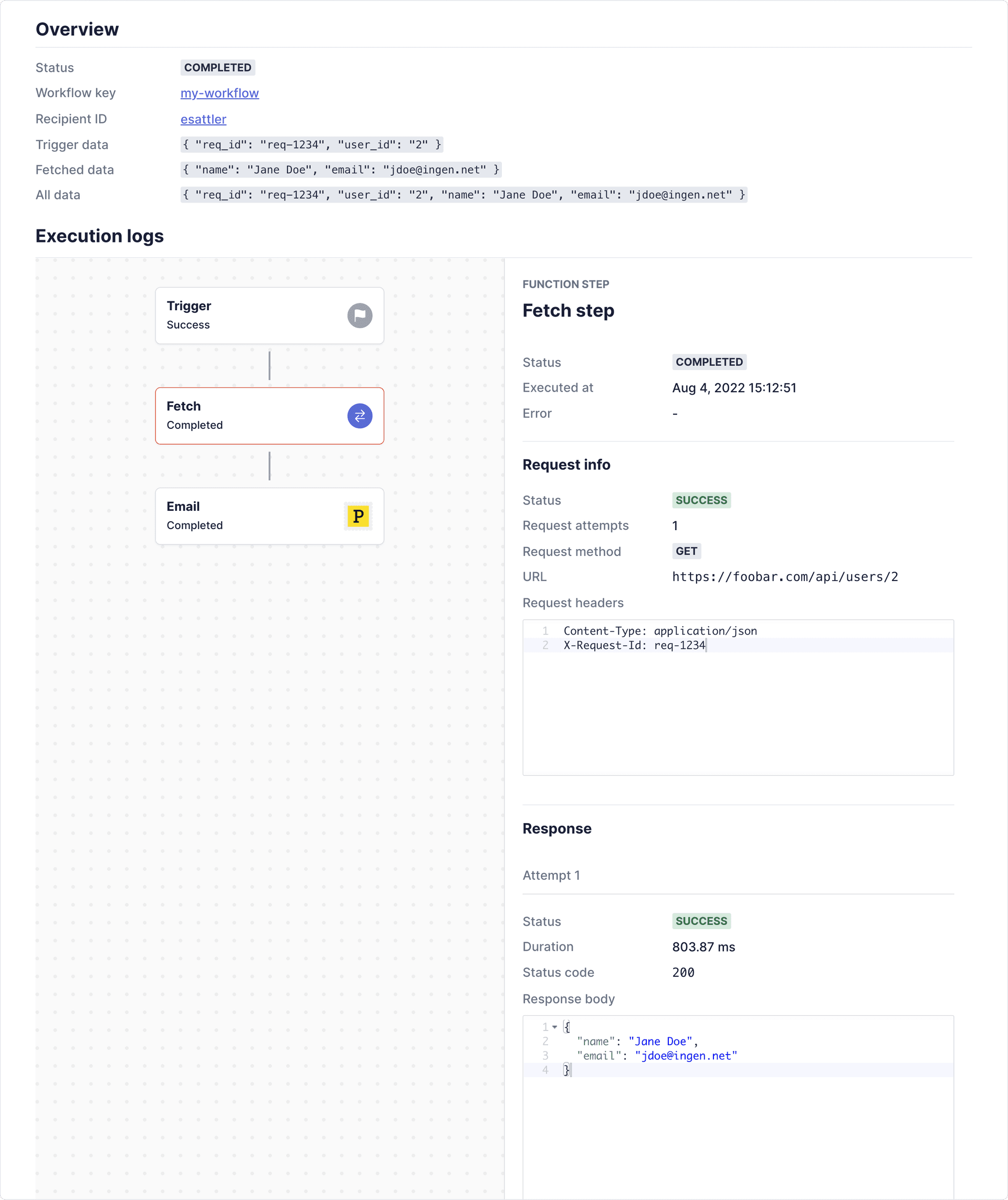The height and width of the screenshot is (1200, 1008).
Task: Click inside the request headers editor
Action: tap(738, 697)
